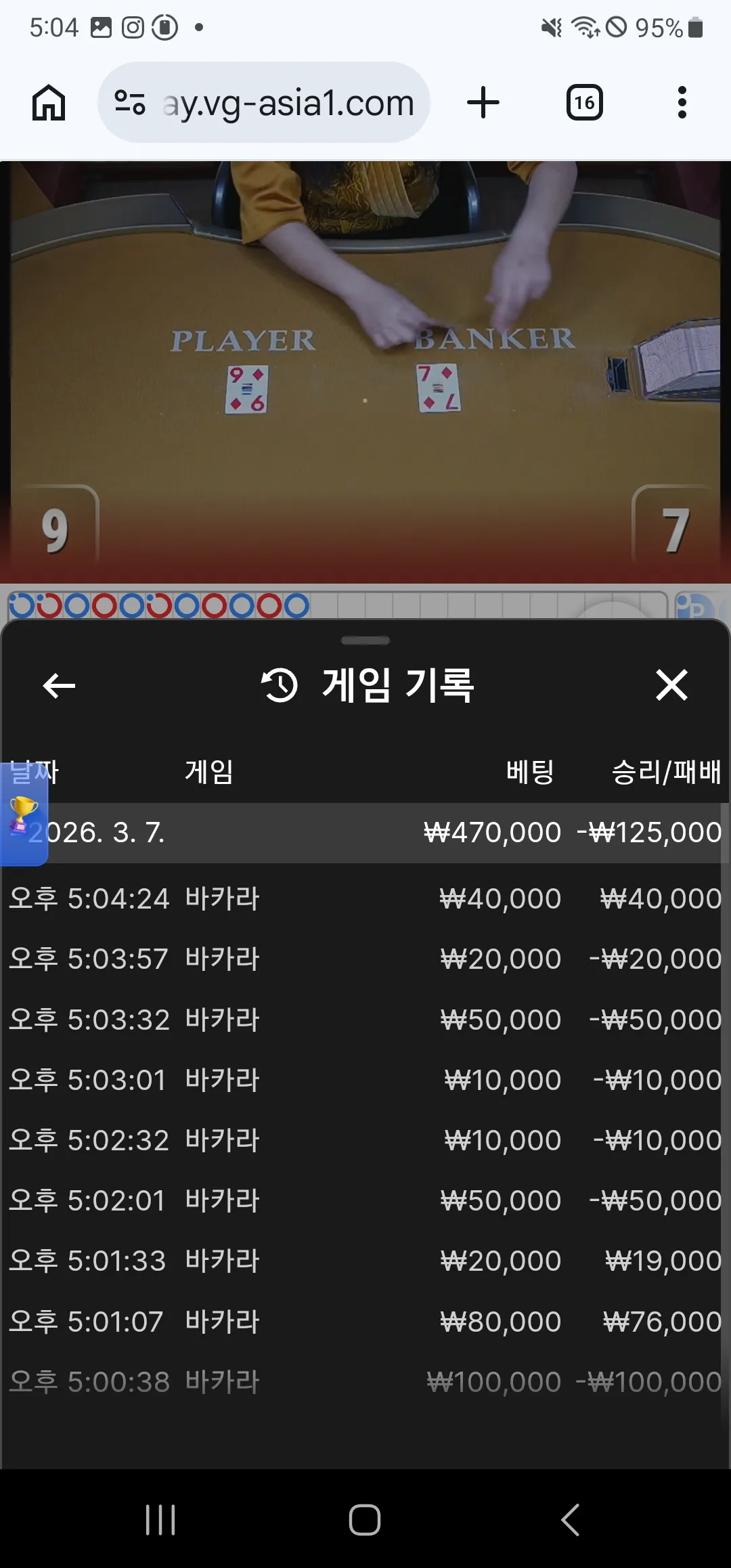Expand the 2026. 3. 7. summary row
Image resolution: width=731 pixels, height=1568 pixels.
click(x=365, y=833)
